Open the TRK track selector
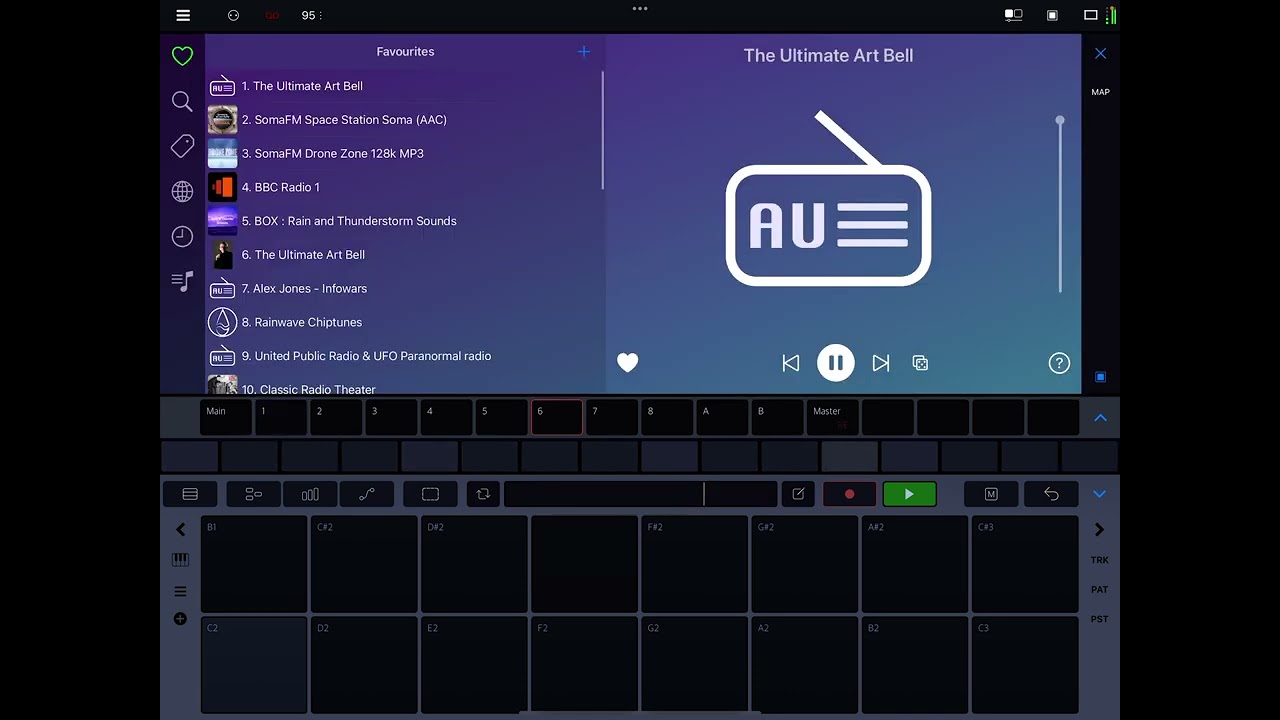1280x720 pixels. click(1100, 560)
